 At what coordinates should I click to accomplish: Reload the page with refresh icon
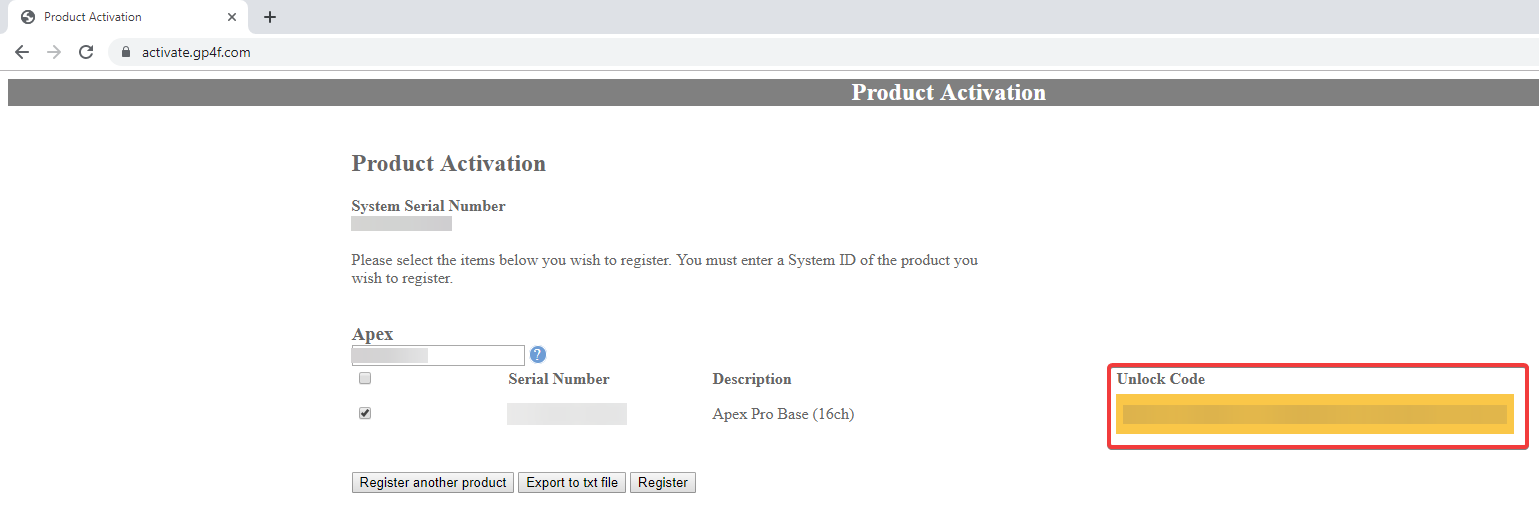point(86,52)
